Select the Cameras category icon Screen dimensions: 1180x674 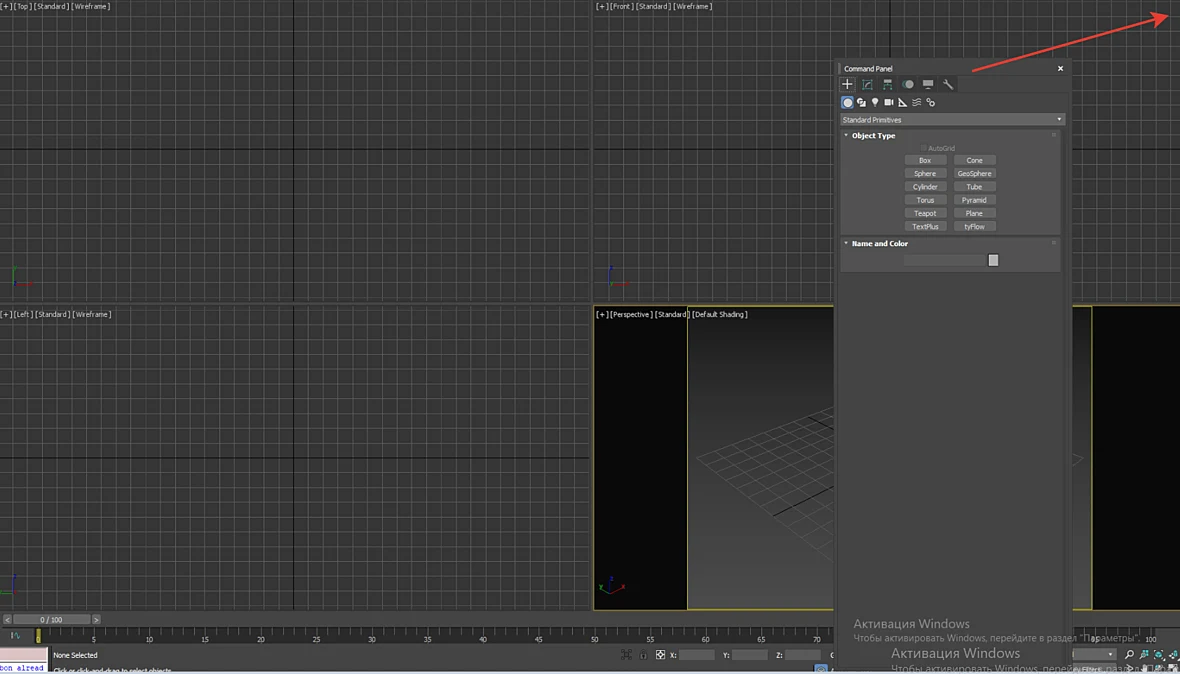tap(889, 102)
